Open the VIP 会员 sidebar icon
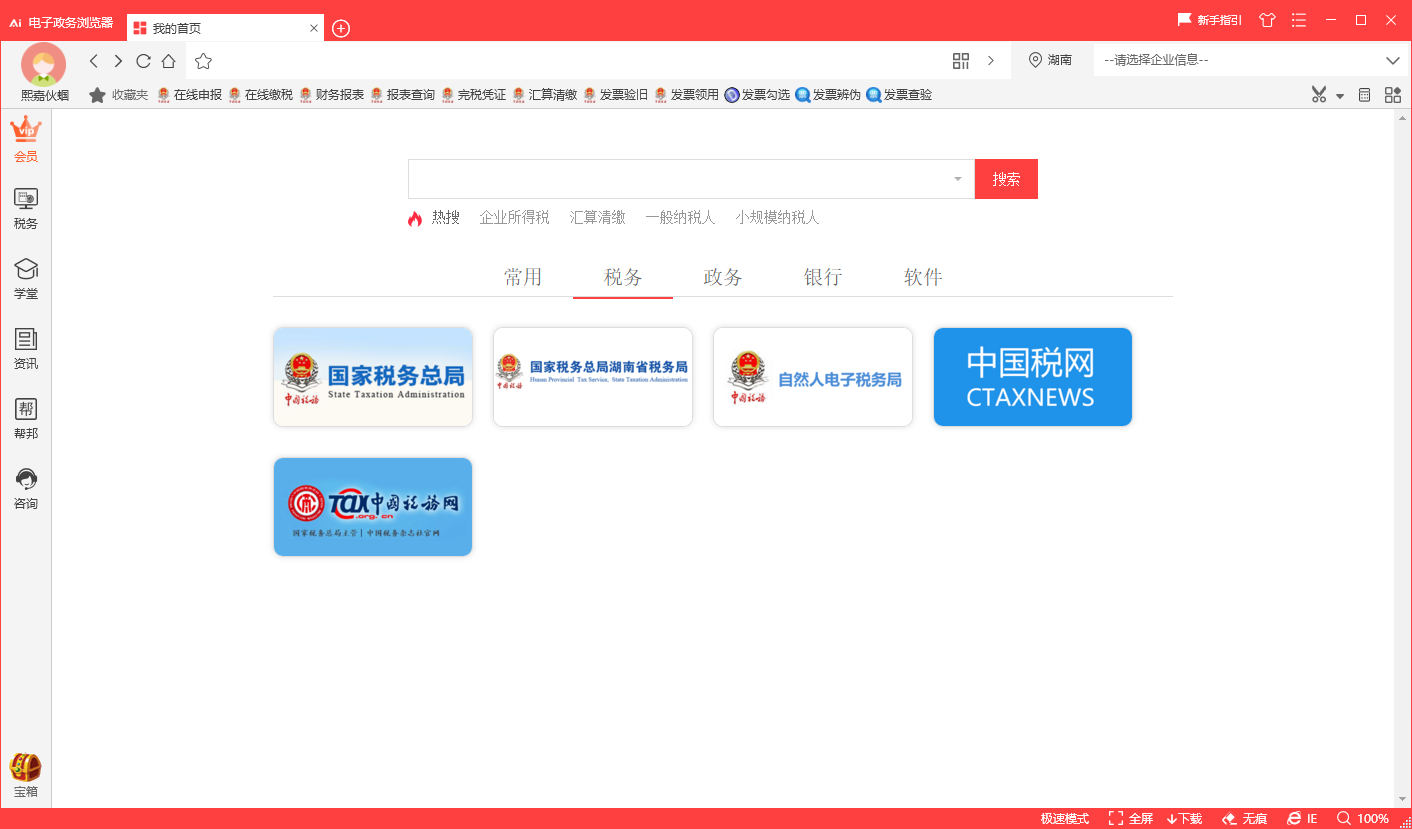The image size is (1412, 829). [26, 139]
